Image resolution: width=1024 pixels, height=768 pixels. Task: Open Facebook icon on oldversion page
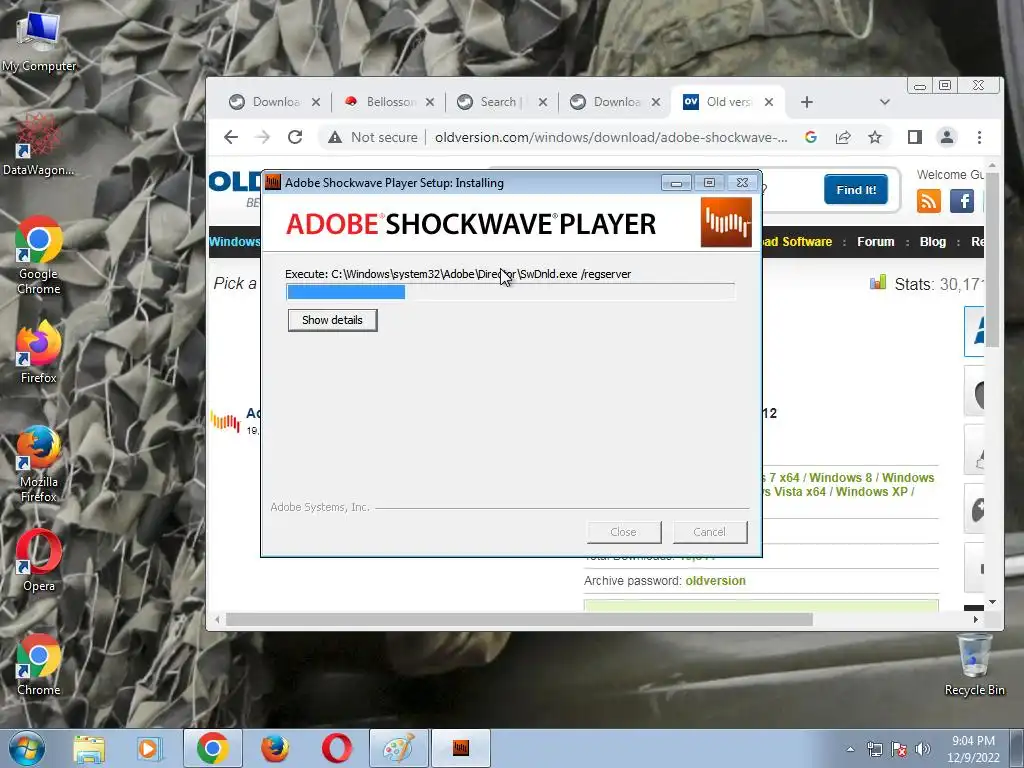pos(962,201)
